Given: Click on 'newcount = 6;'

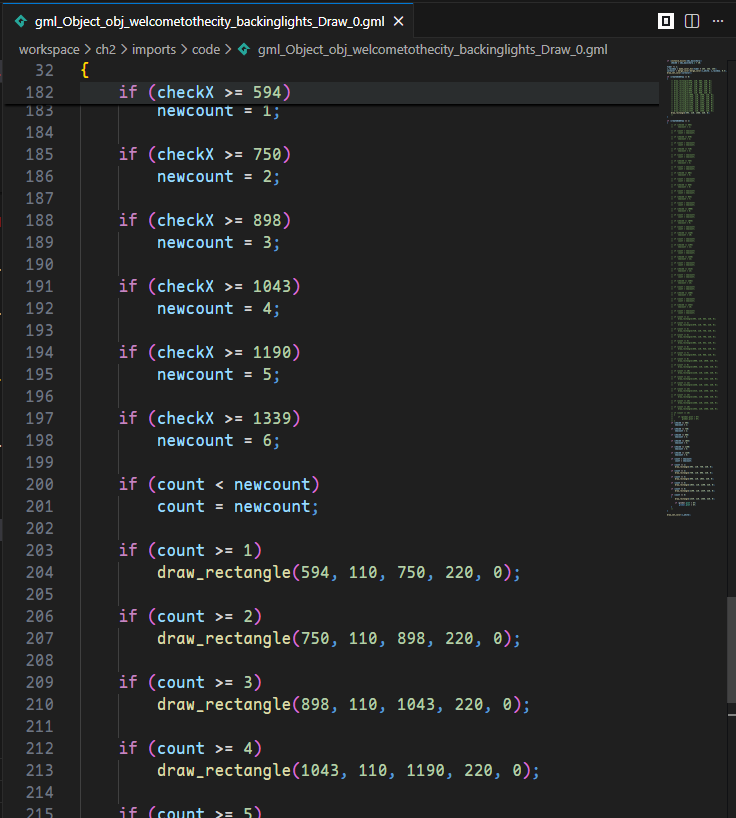Looking at the screenshot, I should pos(219,441).
